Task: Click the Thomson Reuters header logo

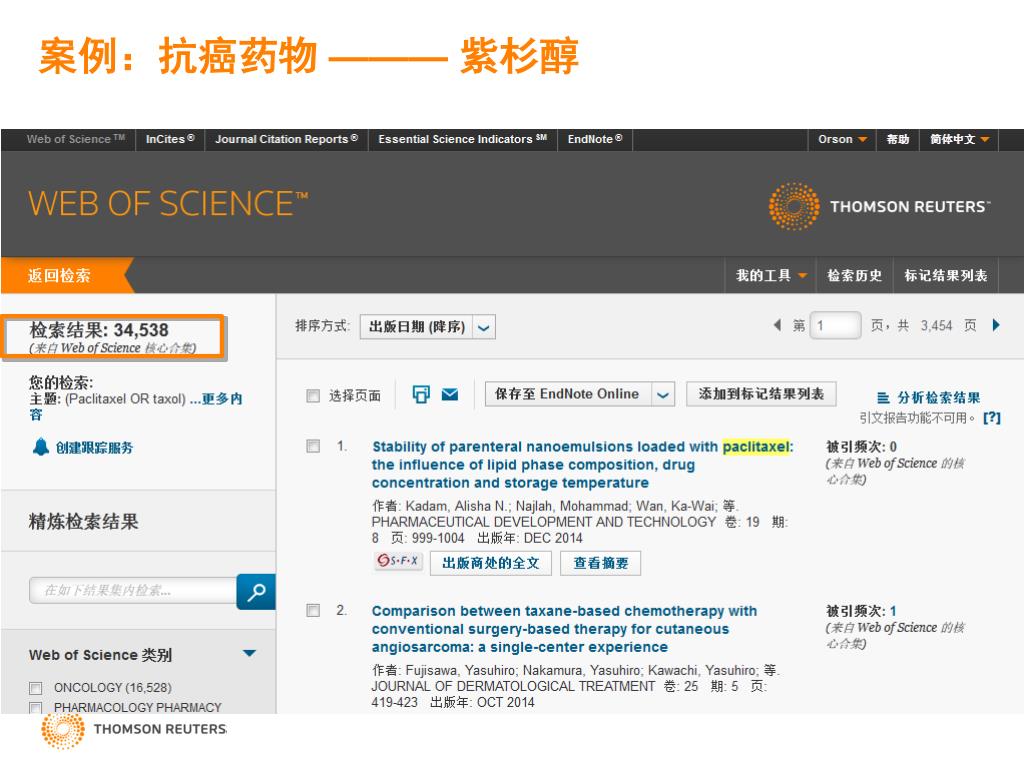Action: pos(878,206)
